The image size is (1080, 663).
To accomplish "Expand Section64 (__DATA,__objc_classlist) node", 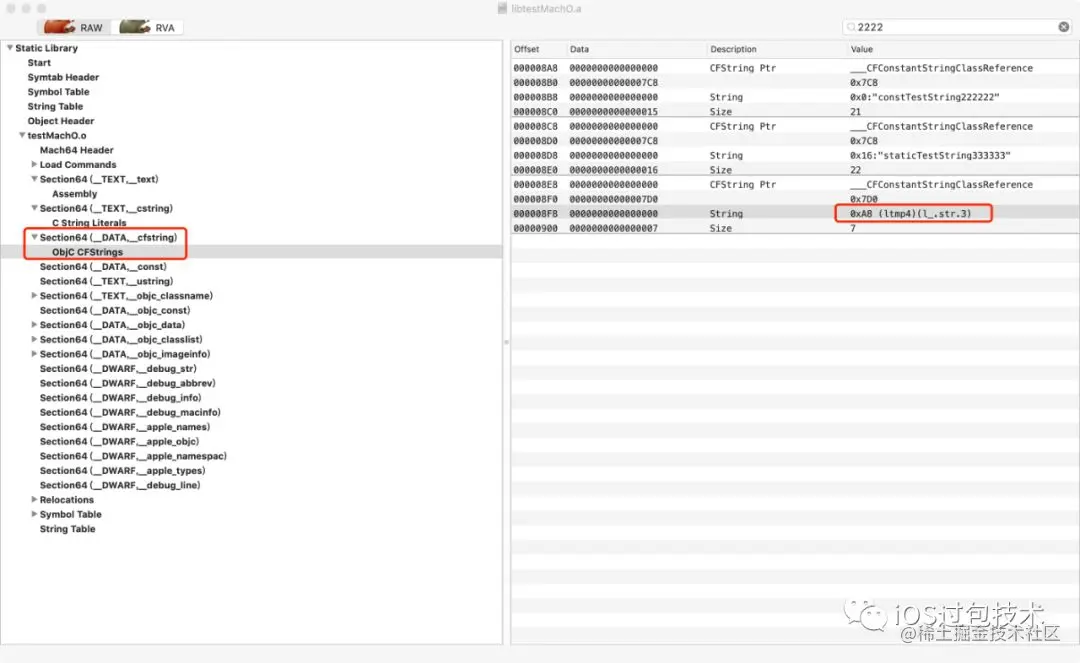I will click(x=34, y=339).
